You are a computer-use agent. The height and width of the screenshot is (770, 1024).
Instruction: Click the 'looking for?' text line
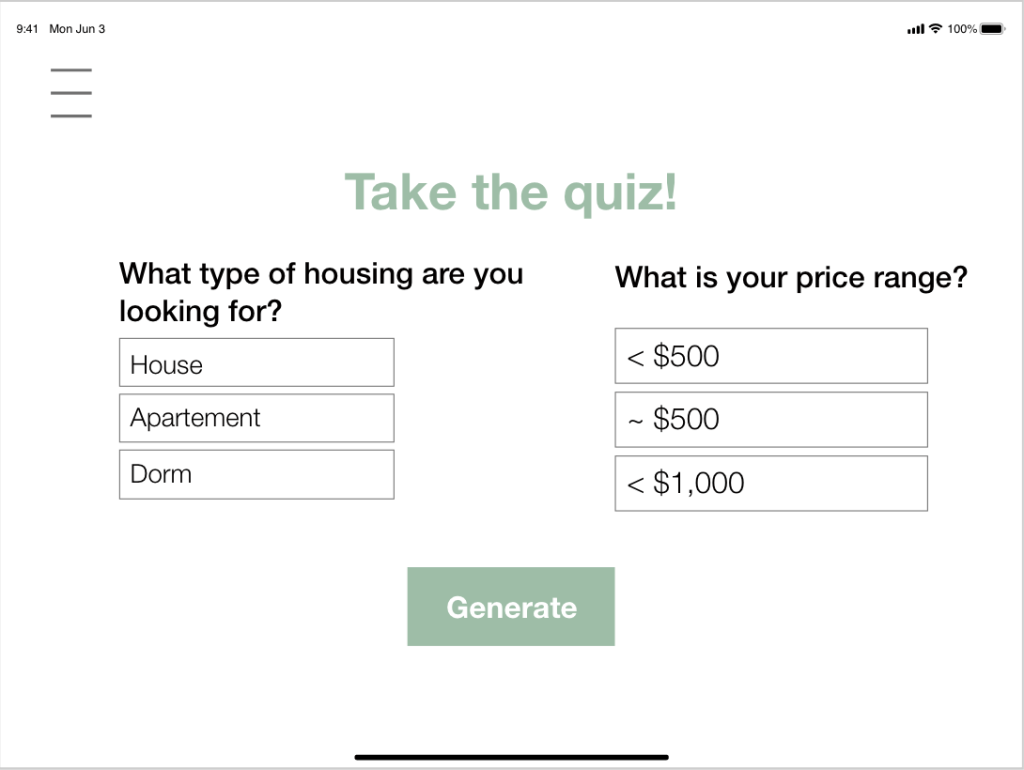pyautogui.click(x=200, y=312)
